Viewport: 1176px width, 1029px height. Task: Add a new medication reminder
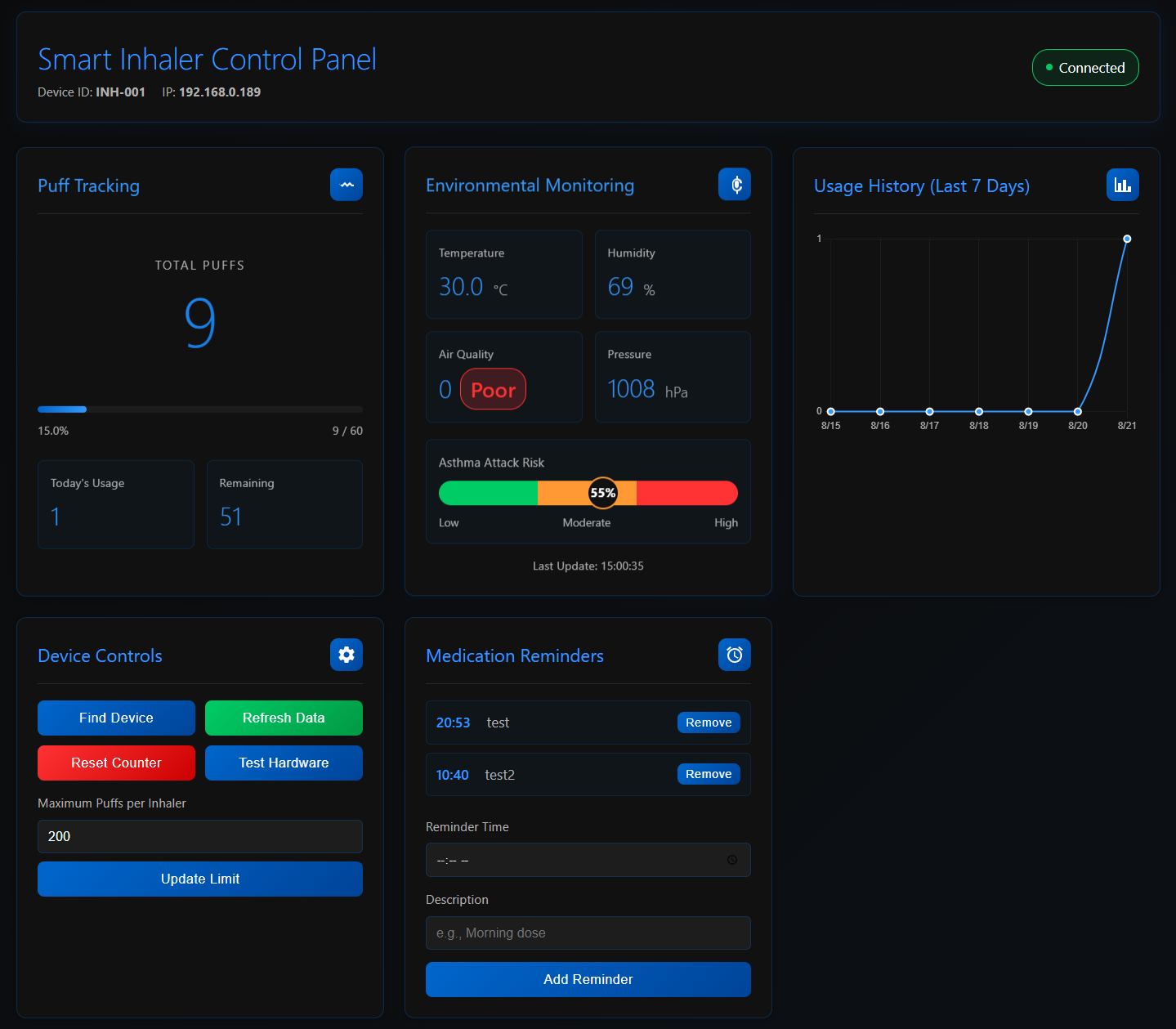[x=588, y=979]
